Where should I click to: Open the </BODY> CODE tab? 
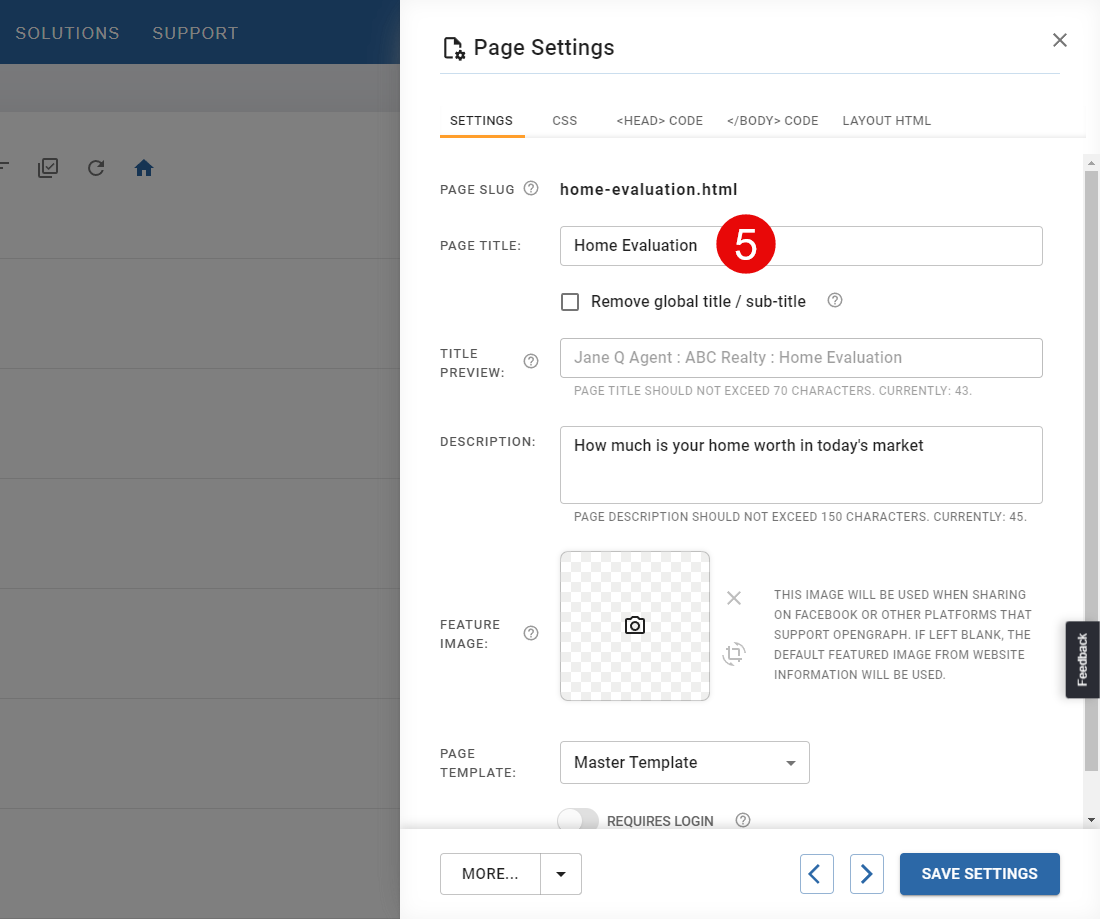772,121
